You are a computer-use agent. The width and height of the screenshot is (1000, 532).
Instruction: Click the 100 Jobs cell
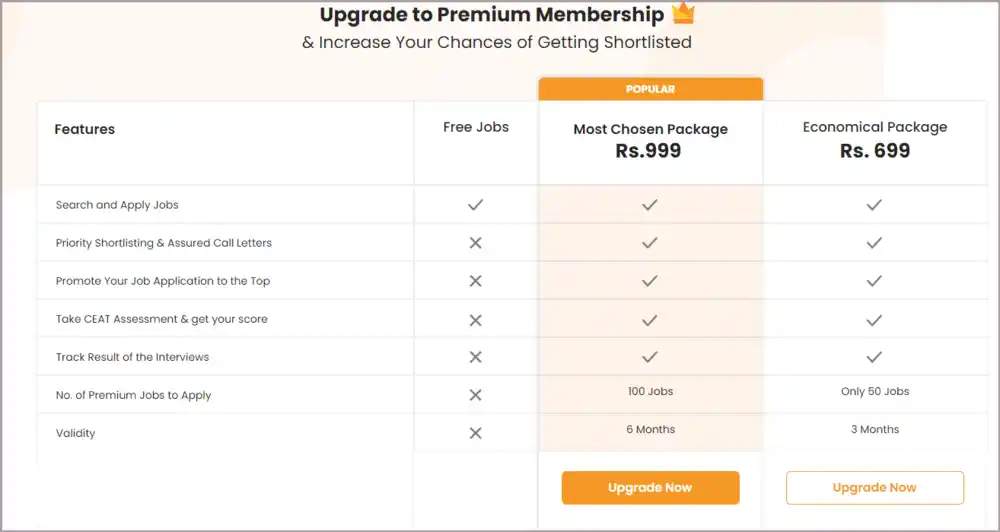pos(650,391)
